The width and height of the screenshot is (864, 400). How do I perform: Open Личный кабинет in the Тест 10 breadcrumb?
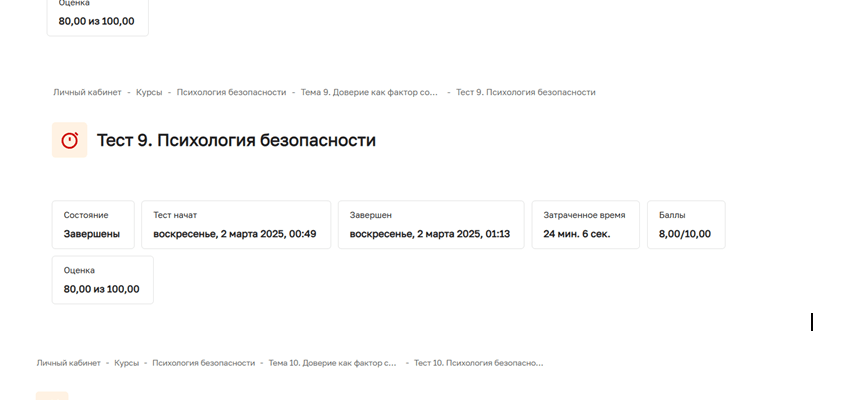point(69,363)
